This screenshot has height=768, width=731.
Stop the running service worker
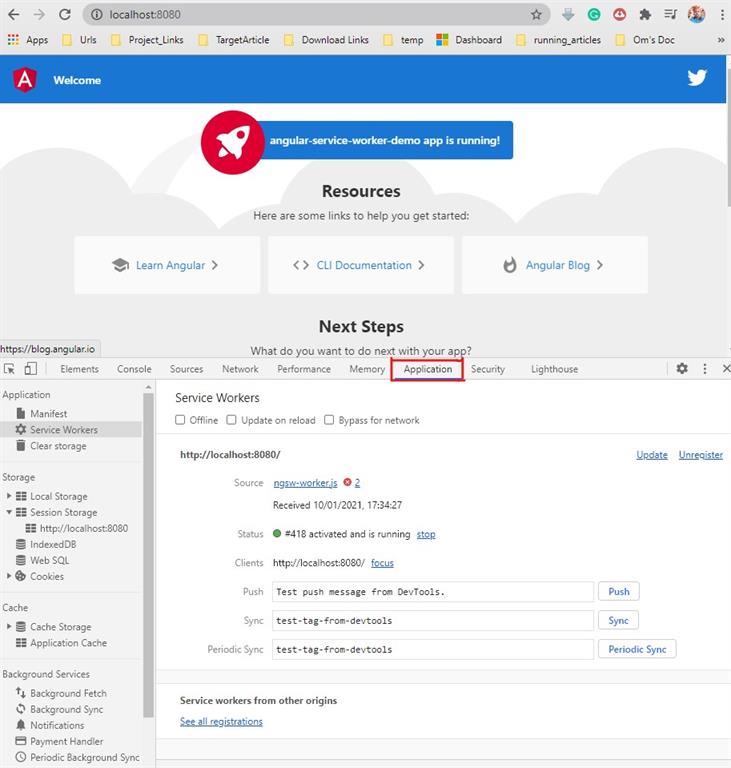pyautogui.click(x=426, y=534)
